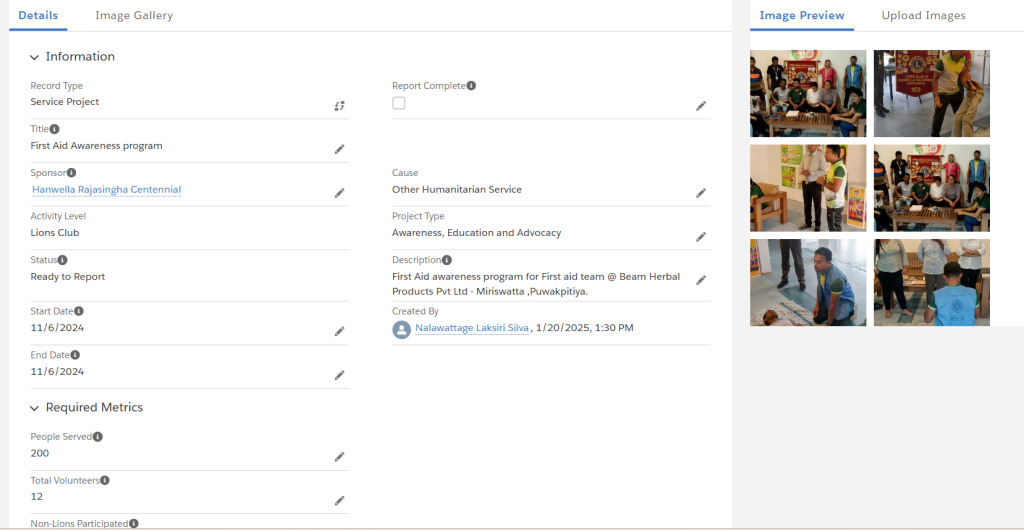Show info tooltip next to Description
The width and height of the screenshot is (1024, 530).
point(447,260)
